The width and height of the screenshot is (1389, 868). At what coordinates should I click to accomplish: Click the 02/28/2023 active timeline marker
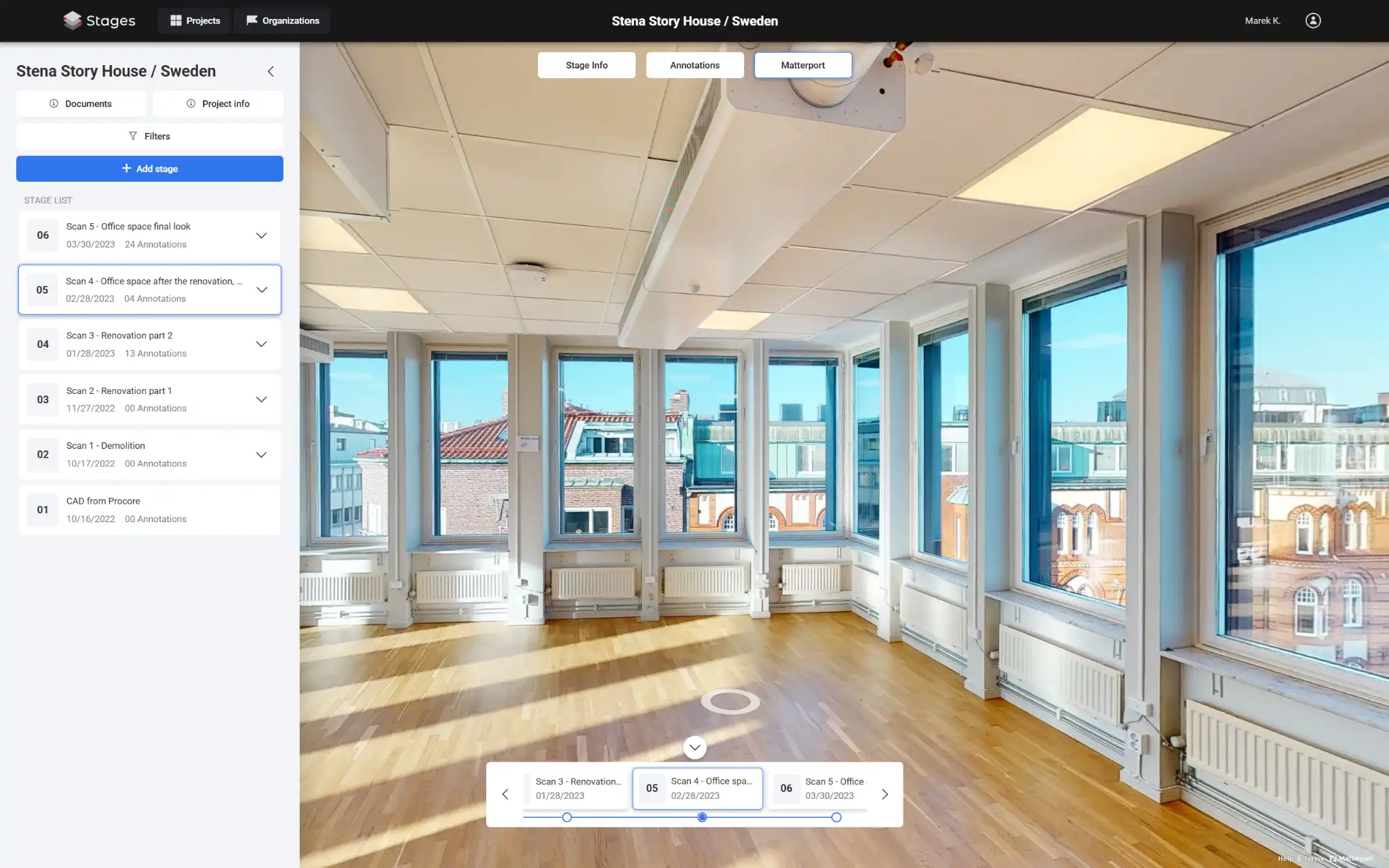click(702, 817)
